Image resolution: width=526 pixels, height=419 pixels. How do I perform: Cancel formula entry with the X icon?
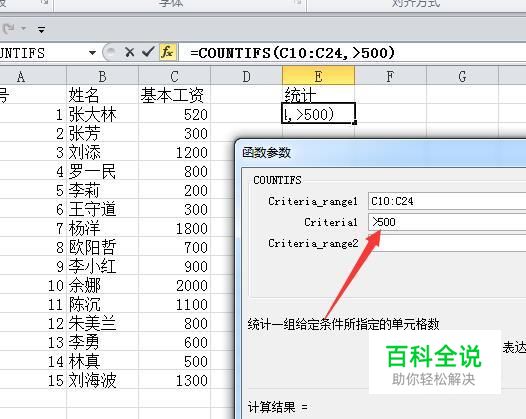point(129,52)
